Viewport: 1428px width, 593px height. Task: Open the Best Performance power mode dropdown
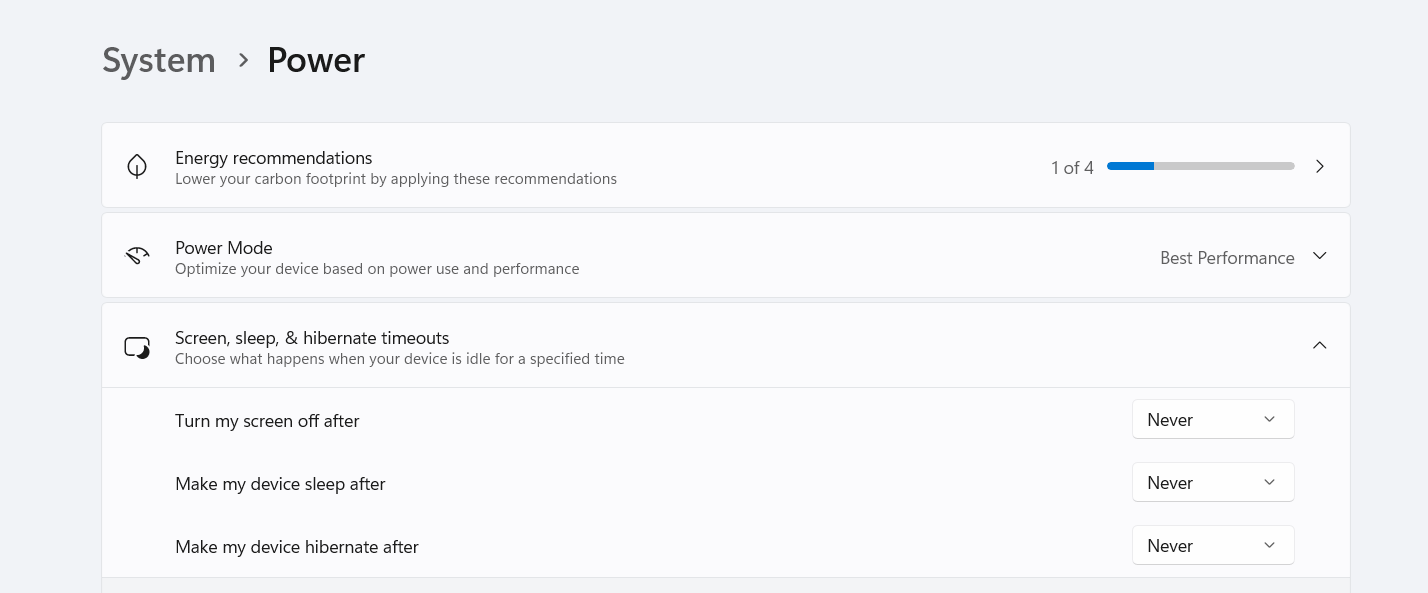coord(1227,258)
